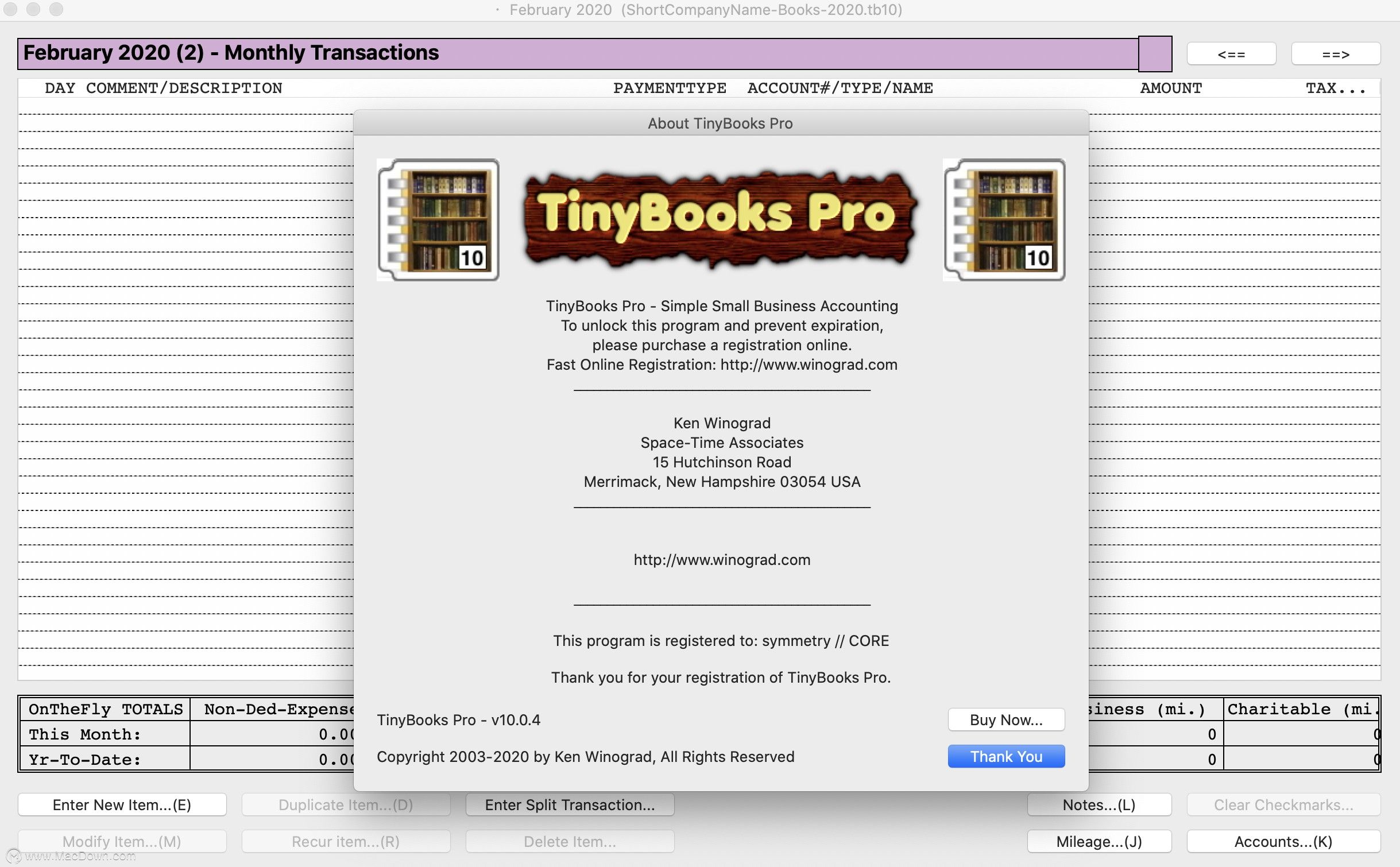Viewport: 1400px width, 867px height.
Task: Click the main window title February 2020
Action: pyautogui.click(x=705, y=10)
